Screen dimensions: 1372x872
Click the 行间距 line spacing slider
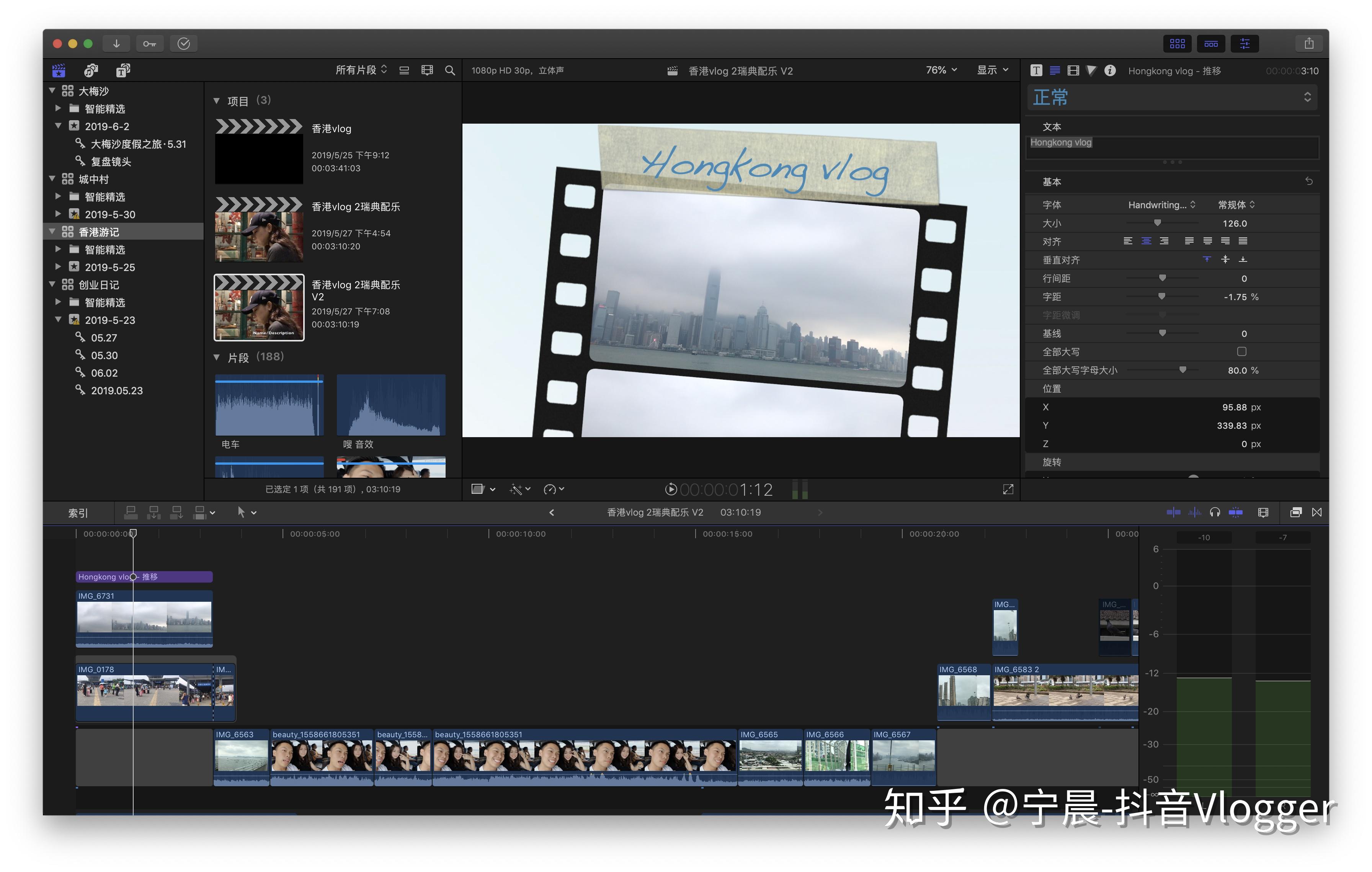click(1162, 278)
